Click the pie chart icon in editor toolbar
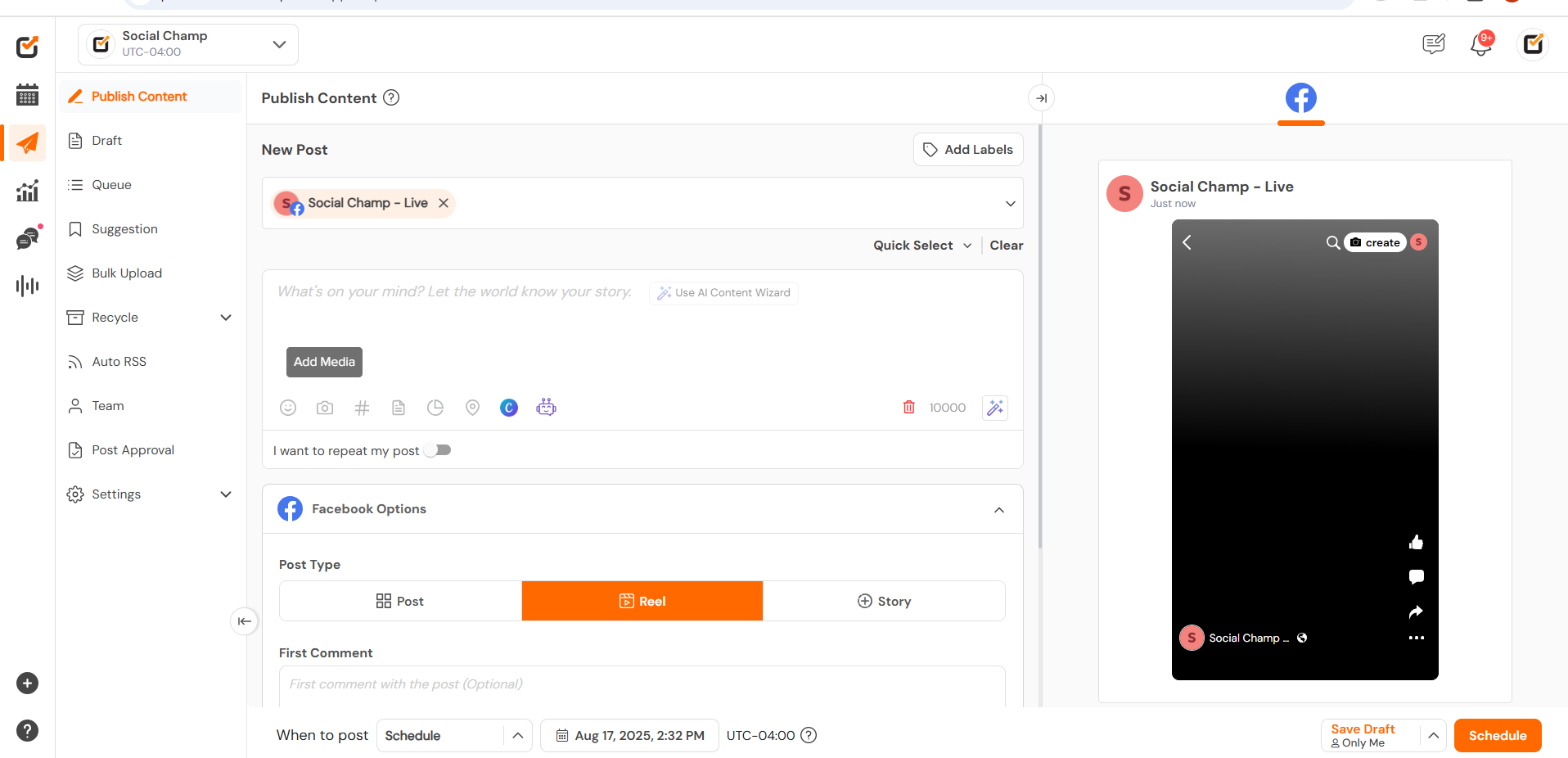Image resolution: width=1568 pixels, height=758 pixels. 435,408
